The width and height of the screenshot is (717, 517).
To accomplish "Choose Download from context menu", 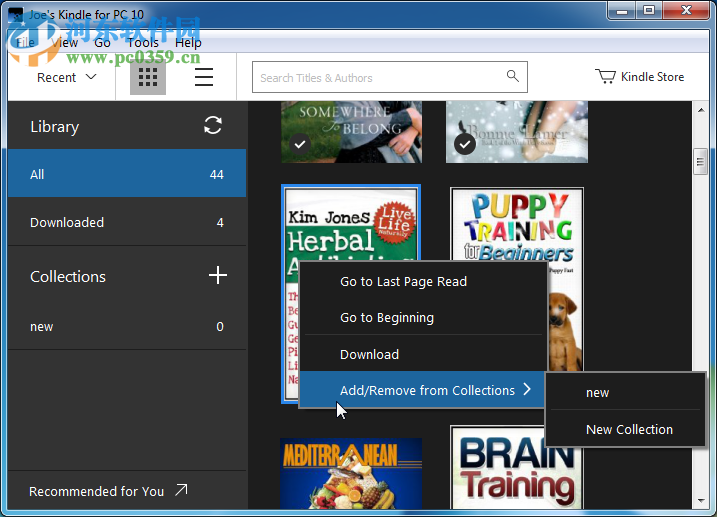I will point(423,354).
